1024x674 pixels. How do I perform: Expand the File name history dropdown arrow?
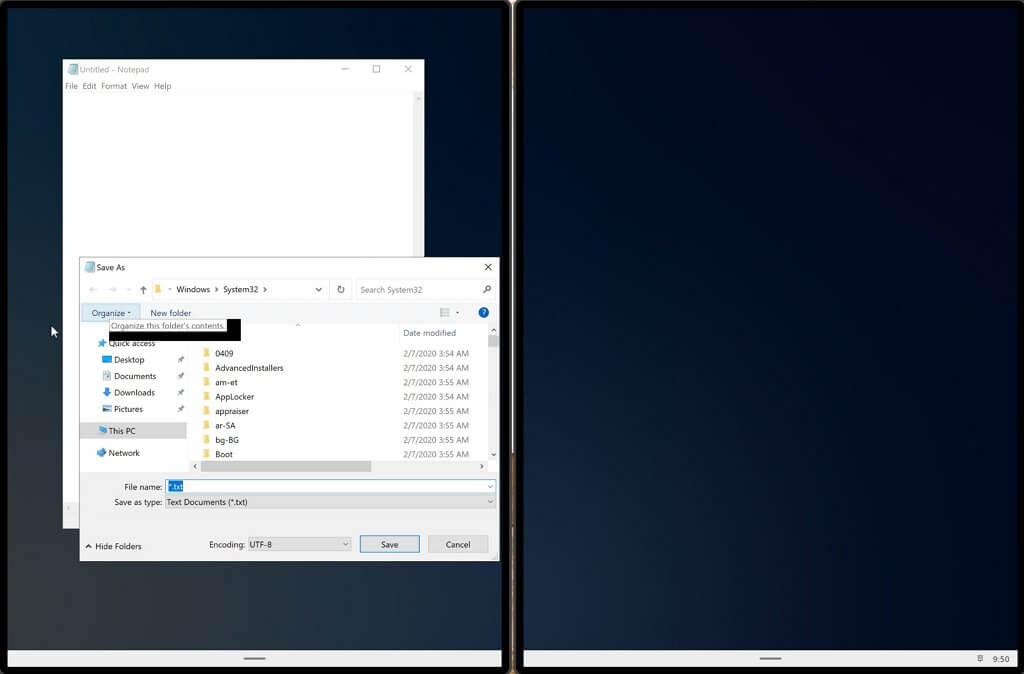tap(490, 487)
